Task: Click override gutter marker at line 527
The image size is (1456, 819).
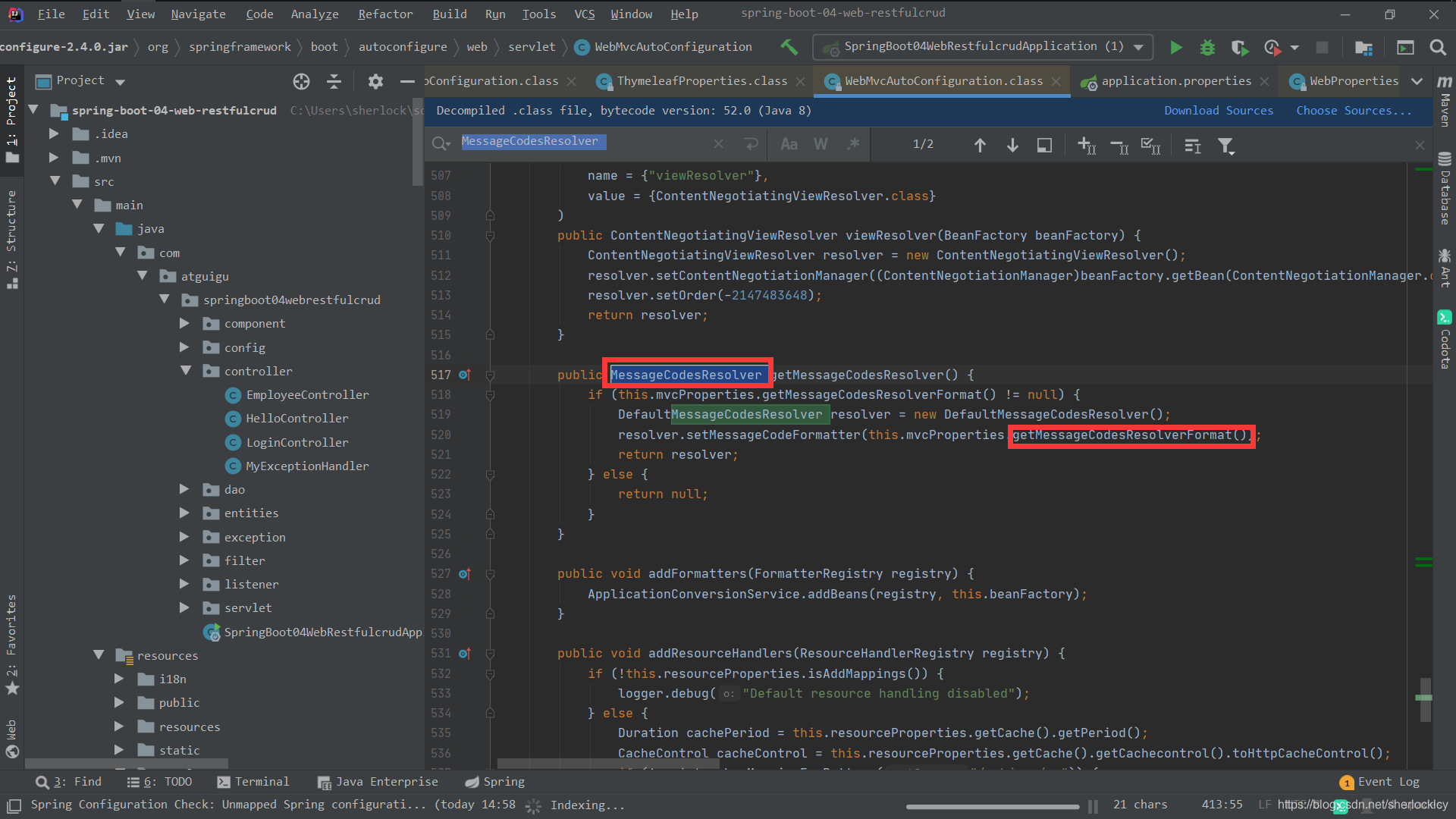Action: (465, 574)
